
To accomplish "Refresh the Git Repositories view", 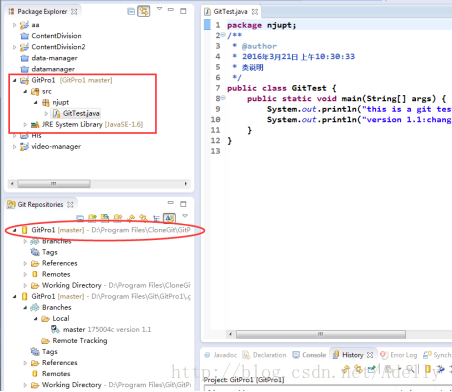I will click(131, 218).
